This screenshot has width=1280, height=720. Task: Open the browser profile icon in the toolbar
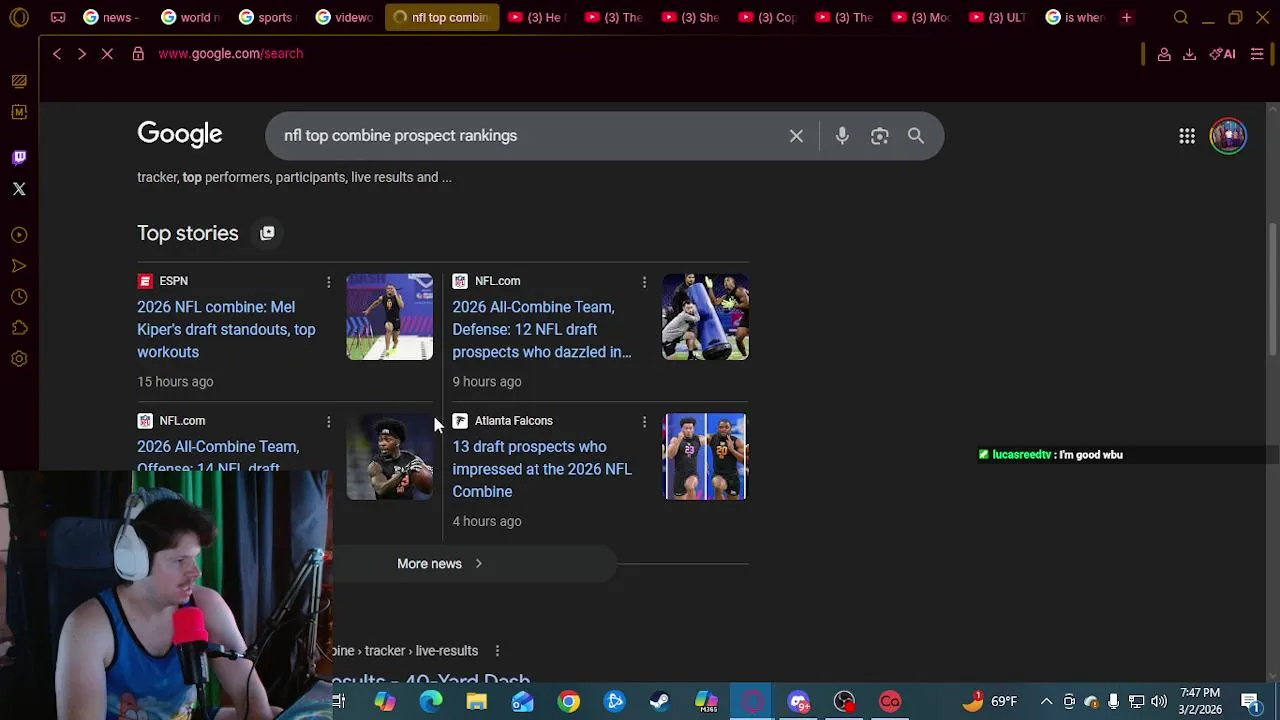click(x=1164, y=54)
